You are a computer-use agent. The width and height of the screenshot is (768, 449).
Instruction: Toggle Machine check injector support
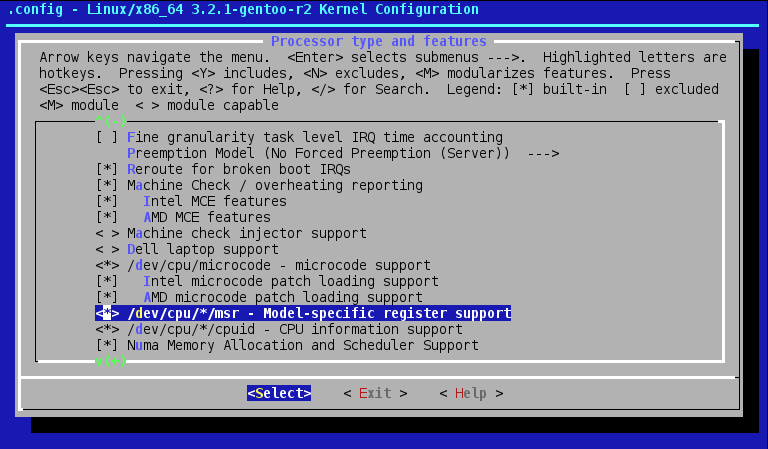[231, 233]
